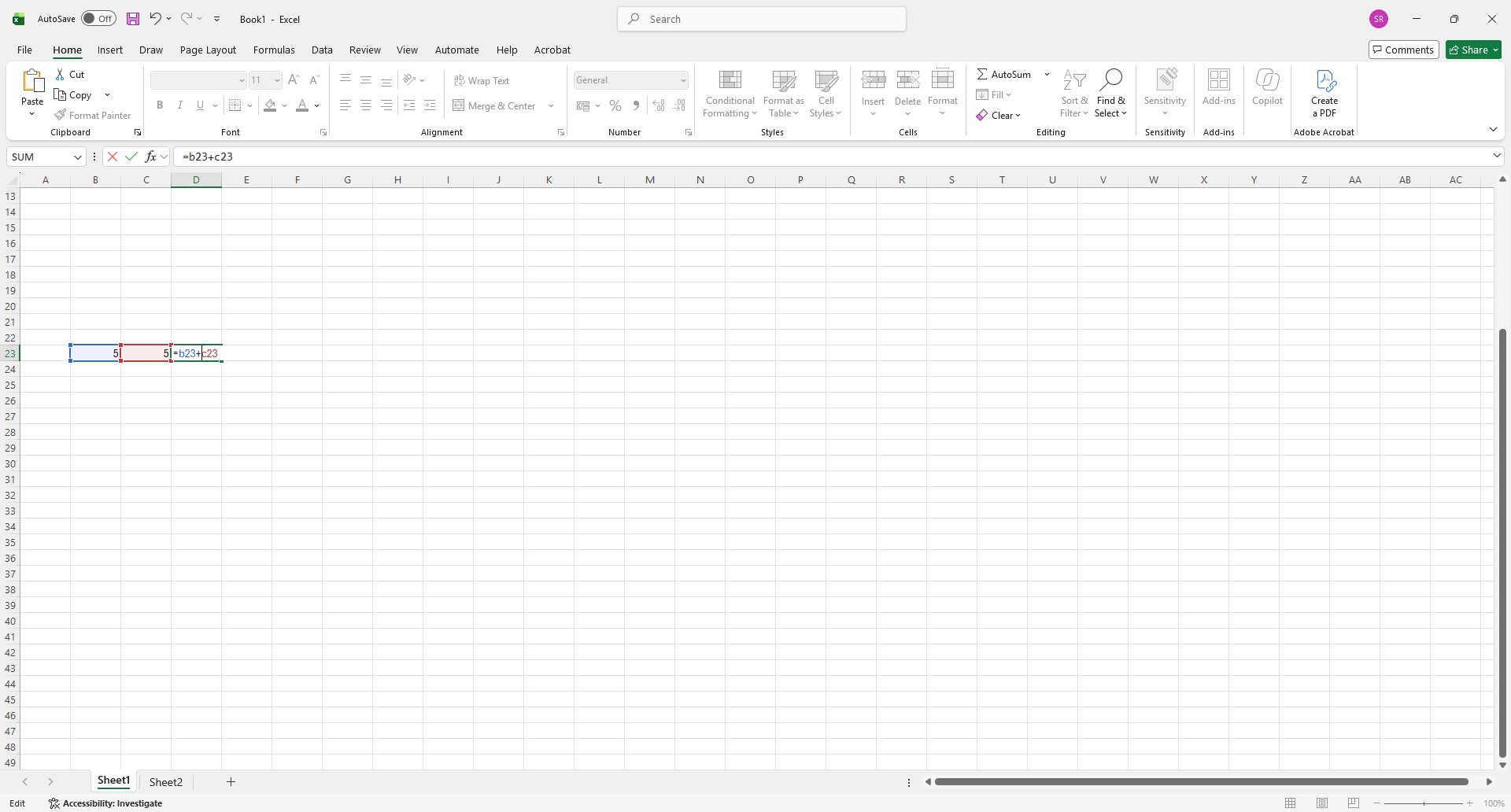The height and width of the screenshot is (812, 1511).
Task: Click the Increase Decimal icon
Action: [659, 105]
